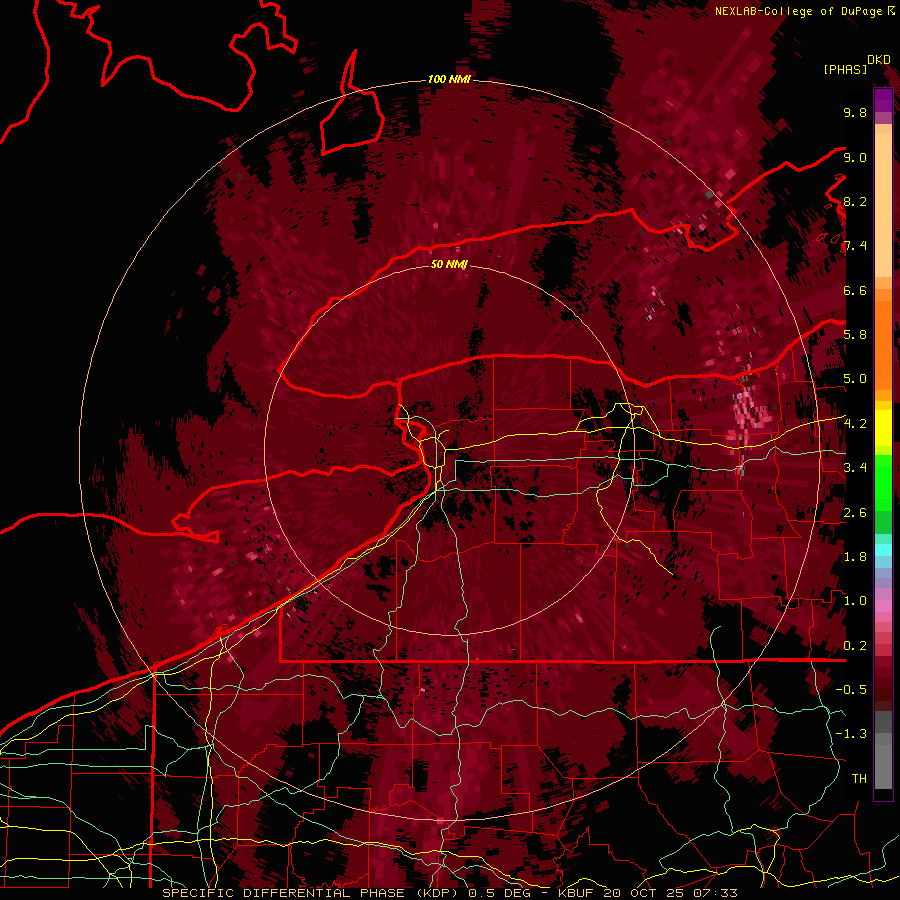This screenshot has height=900, width=900.
Task: Click the DKD units label above the legend
Action: click(x=879, y=59)
